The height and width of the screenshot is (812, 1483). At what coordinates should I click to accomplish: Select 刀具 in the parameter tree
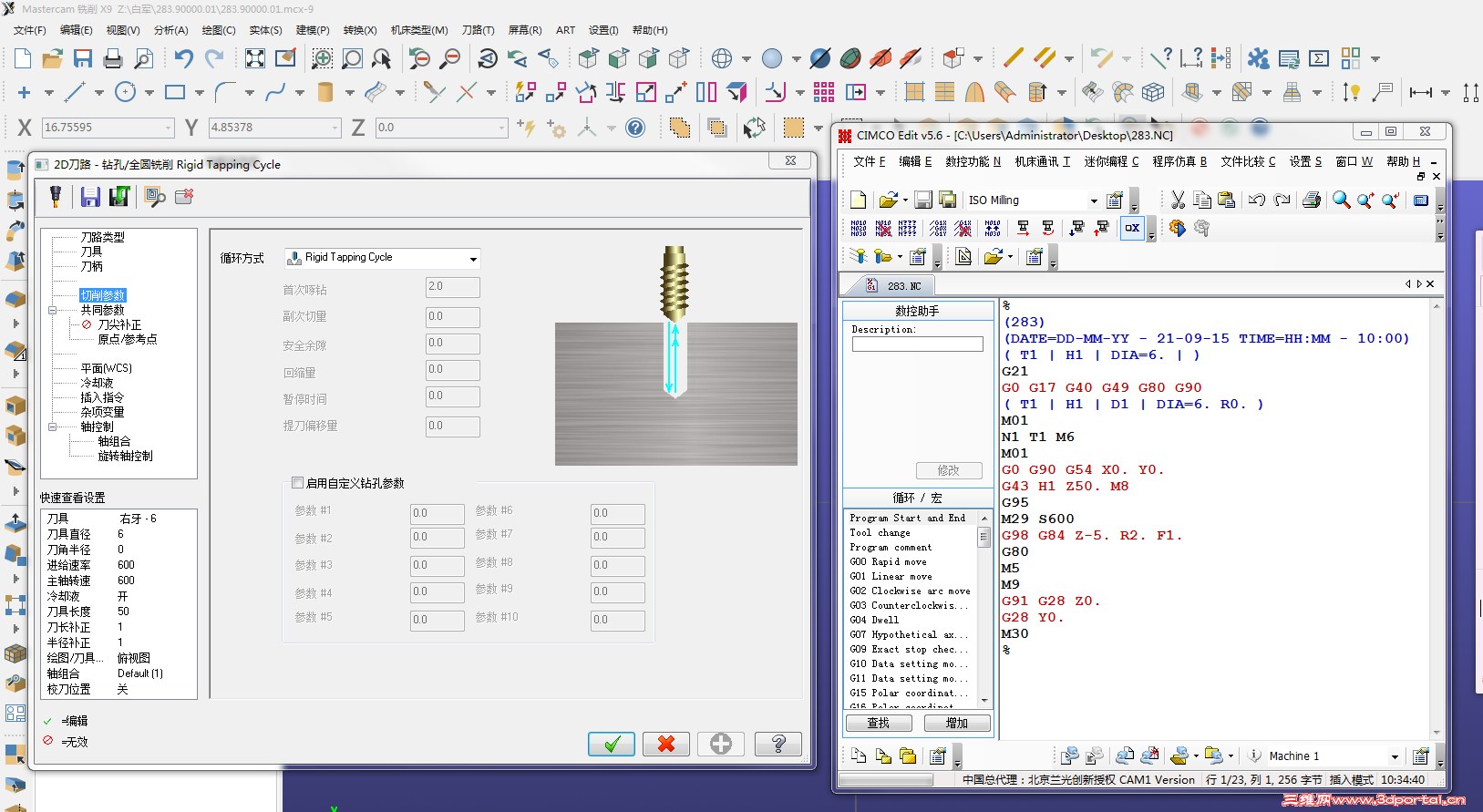point(91,252)
